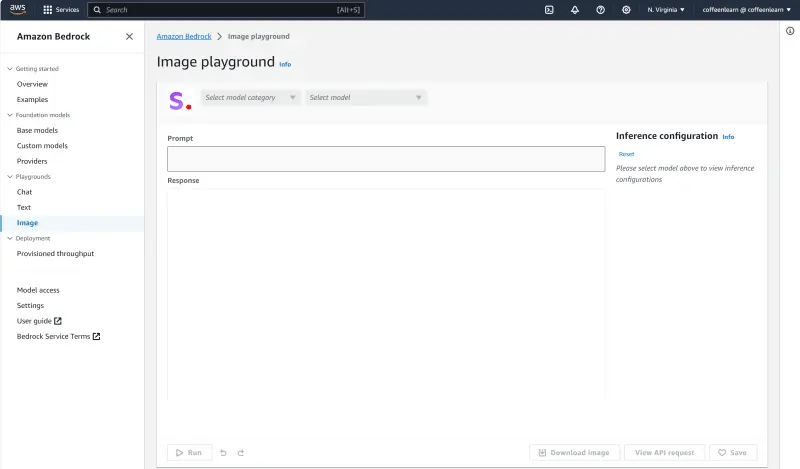Open the Services grid menu
The width and height of the screenshot is (800, 469).
click(61, 10)
